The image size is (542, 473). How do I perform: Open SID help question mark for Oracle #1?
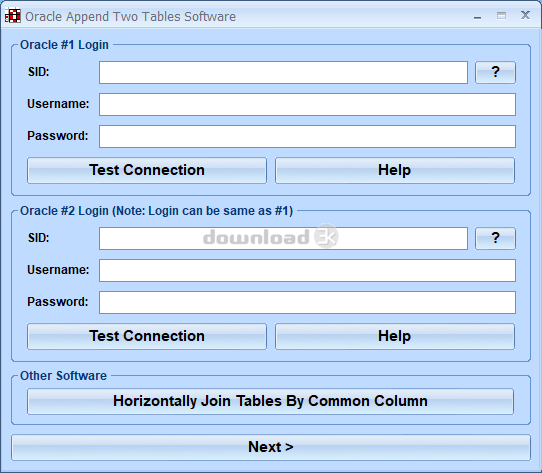click(x=495, y=72)
